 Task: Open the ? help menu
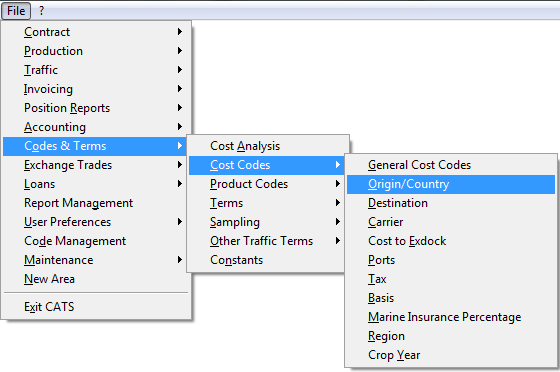pyautogui.click(x=41, y=11)
